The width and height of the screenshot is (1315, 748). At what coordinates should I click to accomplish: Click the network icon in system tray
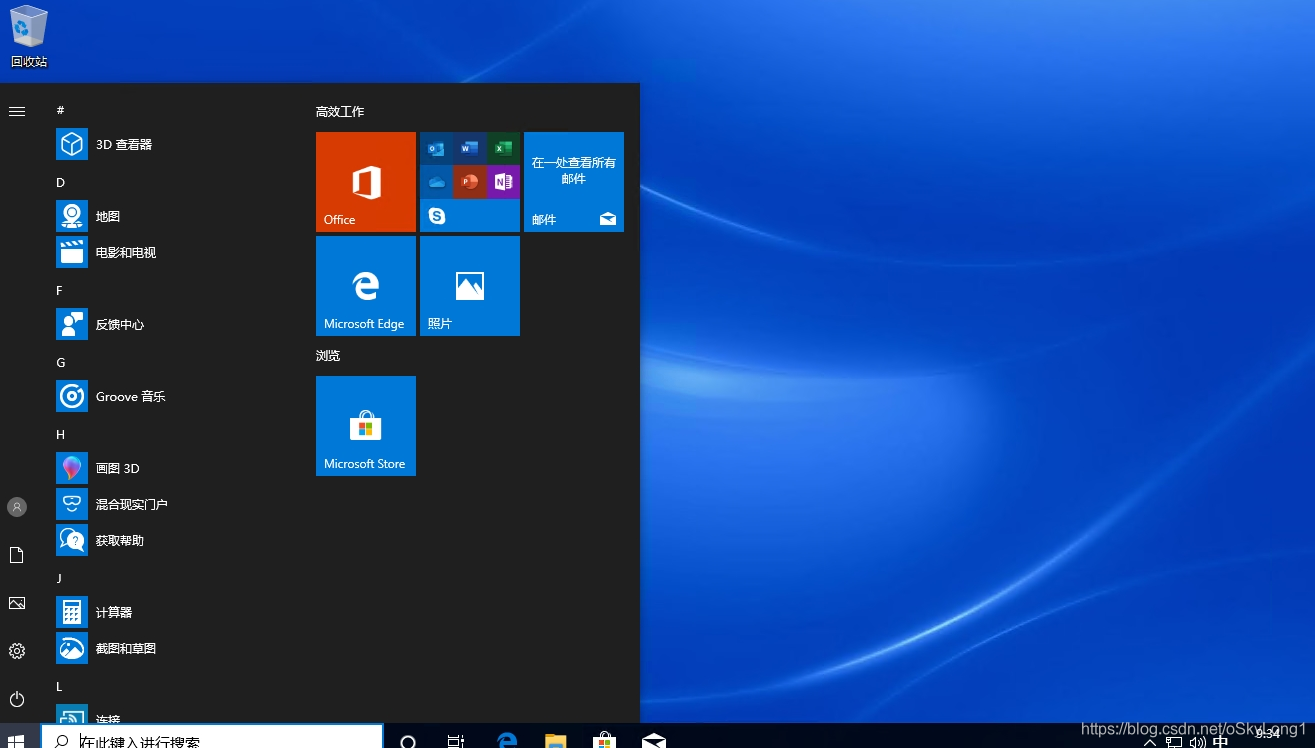1174,743
